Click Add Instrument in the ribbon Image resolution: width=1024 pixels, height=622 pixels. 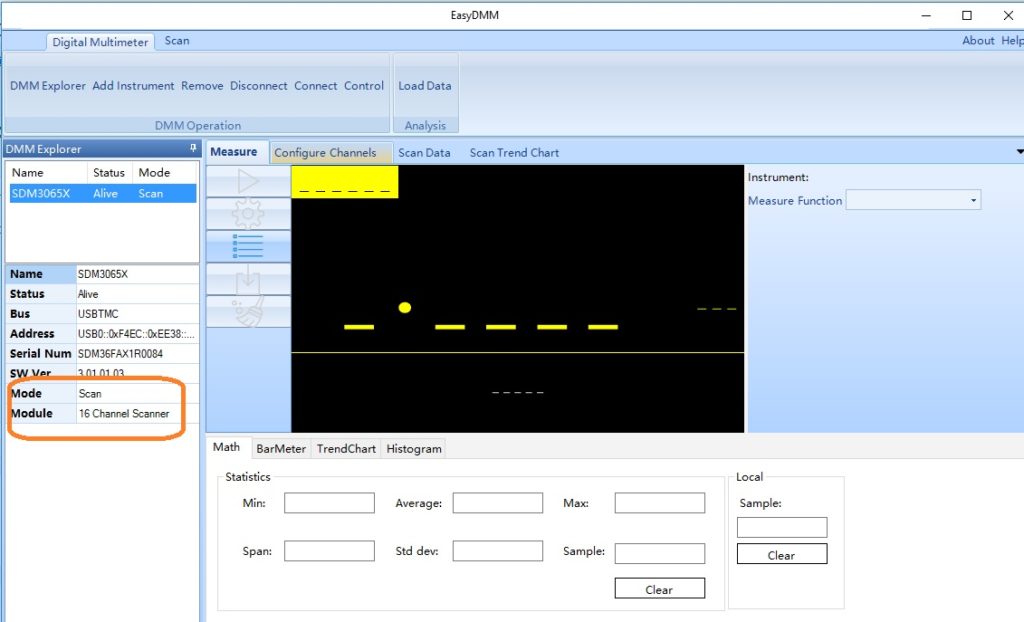(133, 86)
